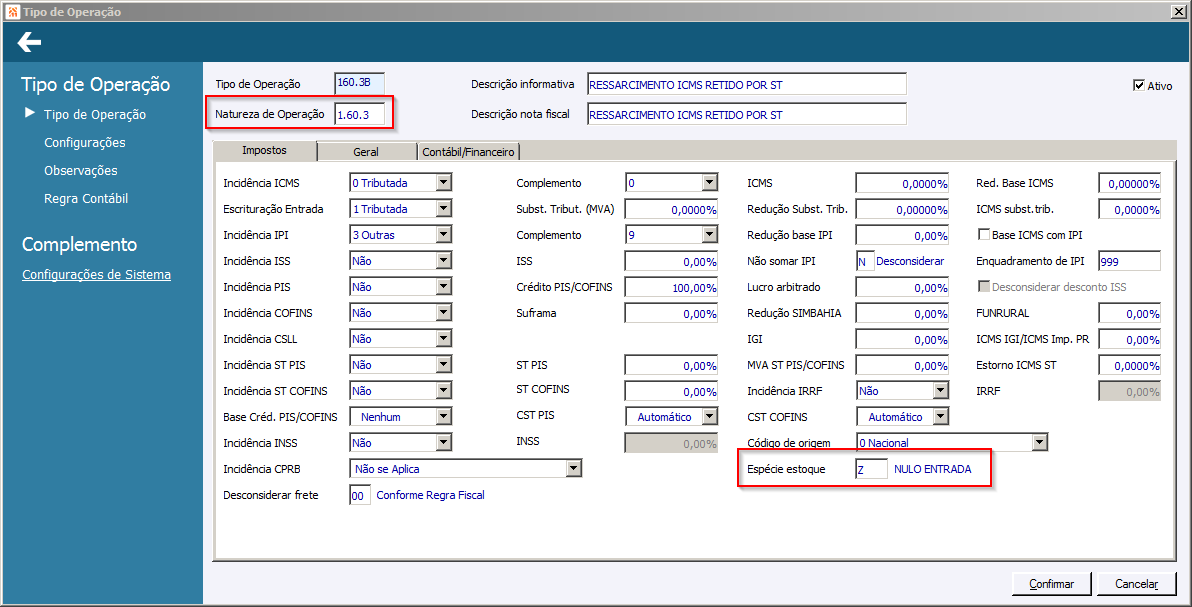Image resolution: width=1192 pixels, height=607 pixels.
Task: Open the Código de origem dropdown
Action: click(1039, 443)
